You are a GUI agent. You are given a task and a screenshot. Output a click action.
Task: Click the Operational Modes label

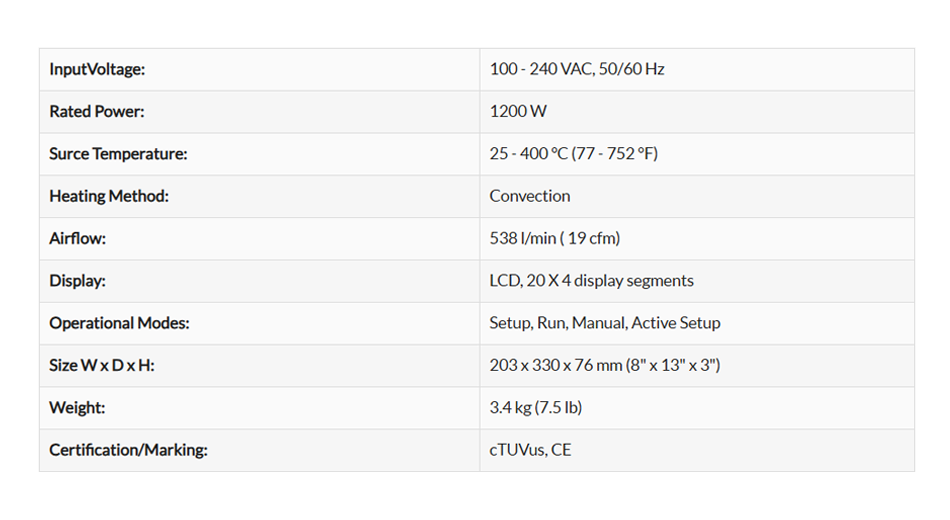pos(119,323)
